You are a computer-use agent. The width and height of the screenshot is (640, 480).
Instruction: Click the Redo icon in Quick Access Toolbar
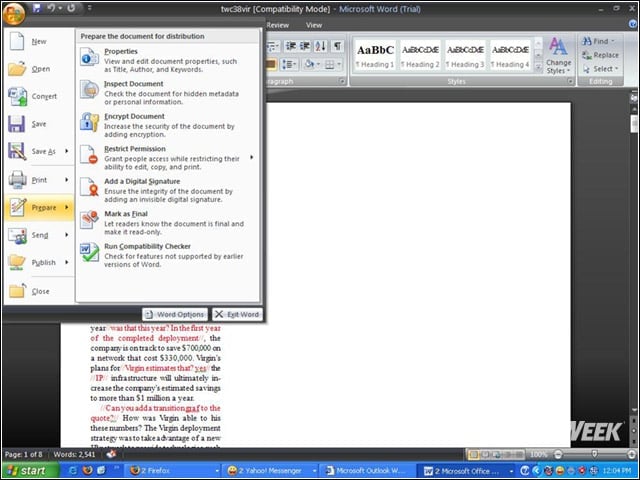coord(71,8)
